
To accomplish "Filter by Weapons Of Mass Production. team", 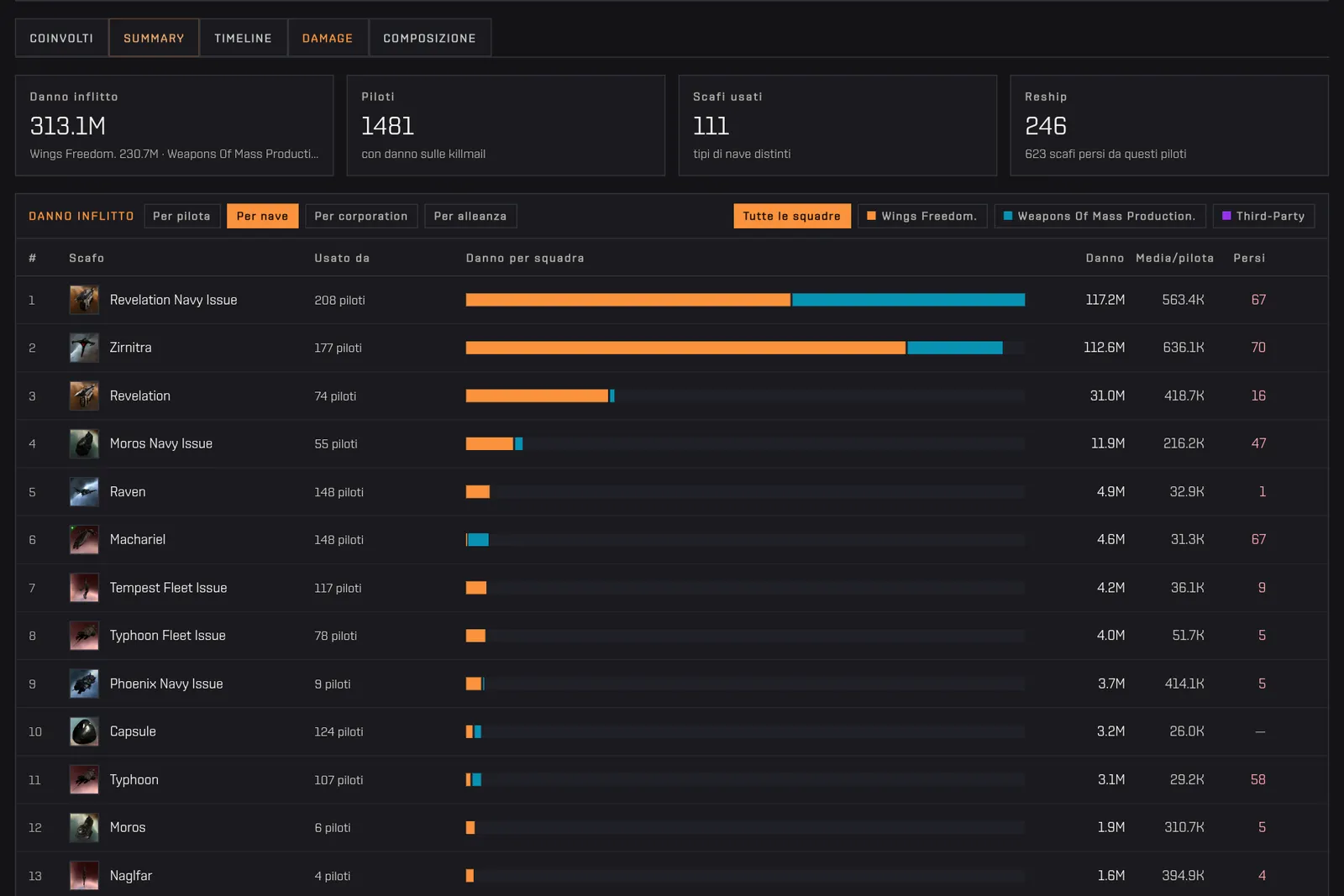I will click(1100, 216).
